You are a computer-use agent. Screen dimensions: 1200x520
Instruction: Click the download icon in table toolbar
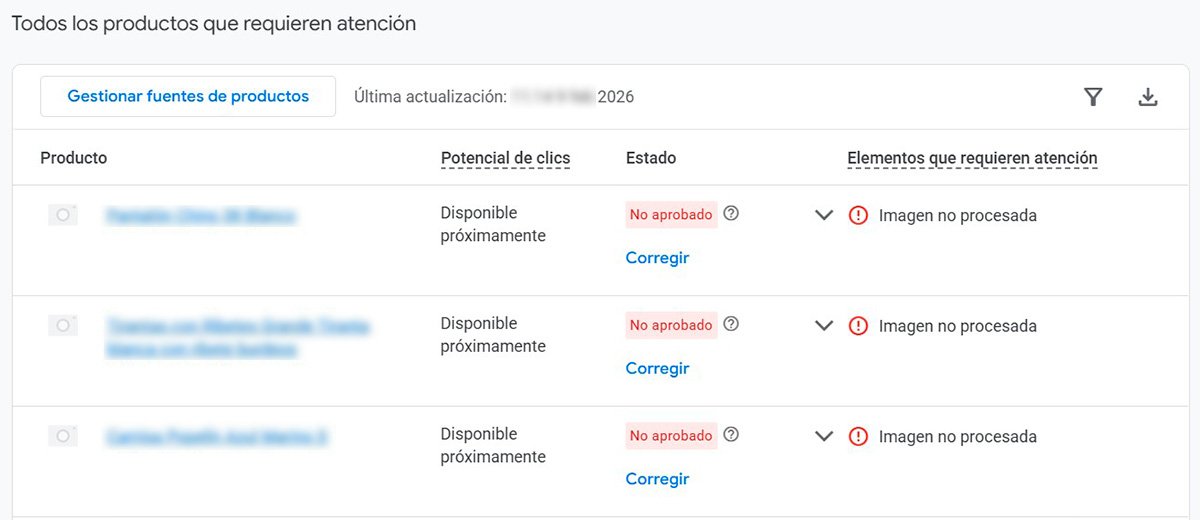tap(1148, 97)
